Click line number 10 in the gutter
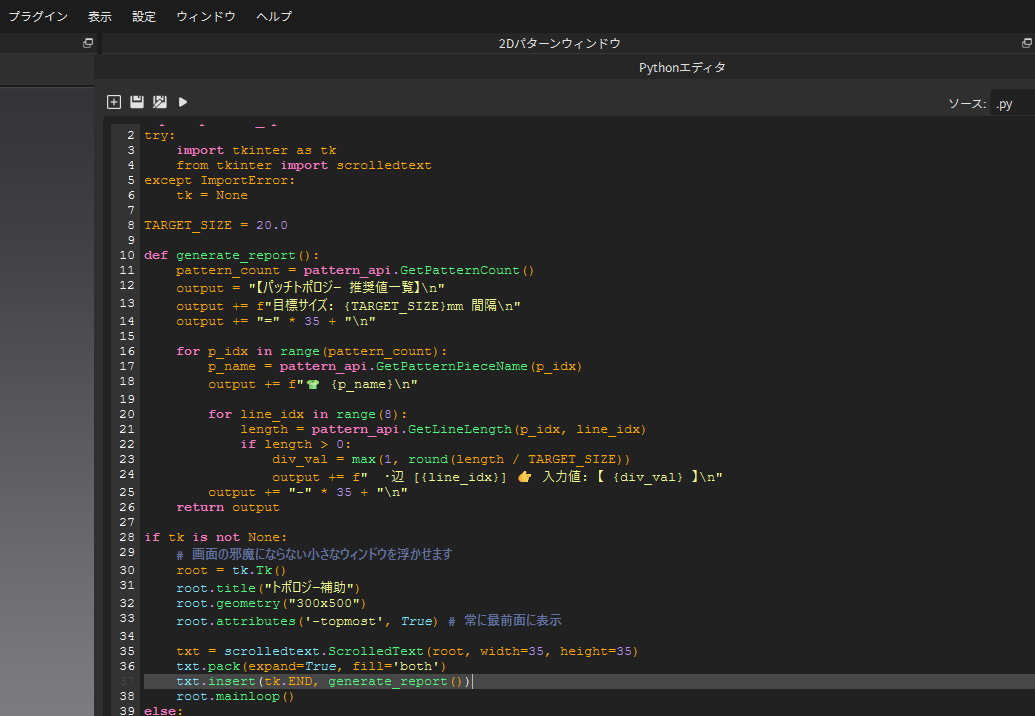Screen dimensions: 1035x716 point(127,255)
